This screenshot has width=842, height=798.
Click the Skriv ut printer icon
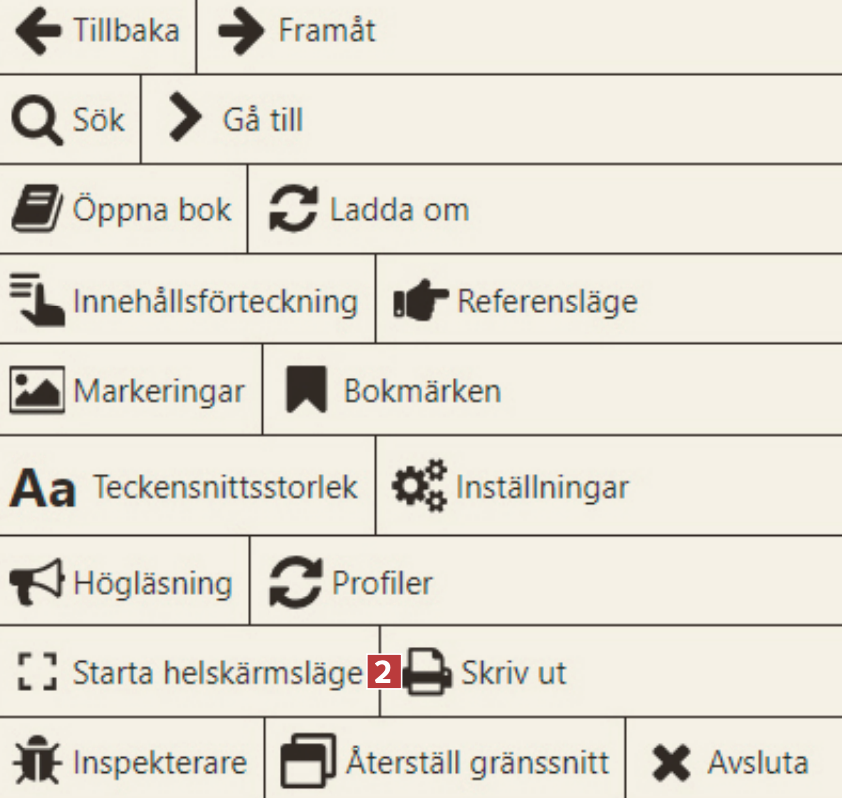[428, 672]
